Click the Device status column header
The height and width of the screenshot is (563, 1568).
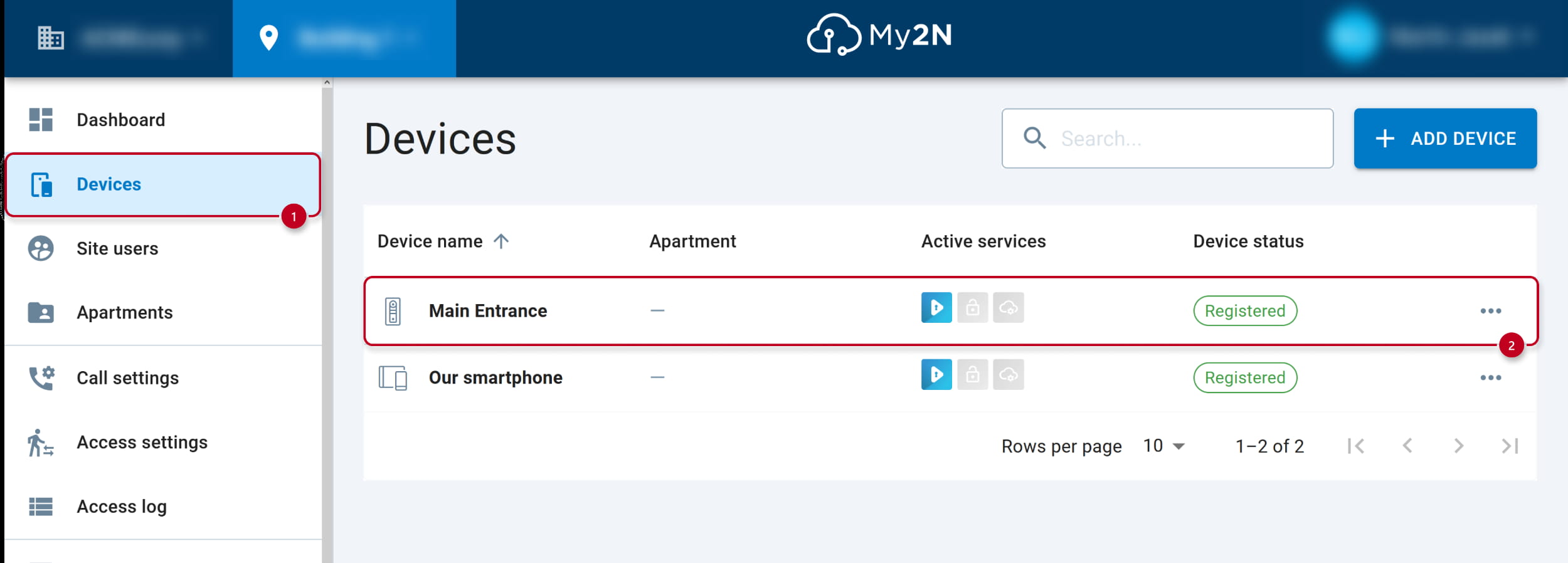coord(1248,241)
